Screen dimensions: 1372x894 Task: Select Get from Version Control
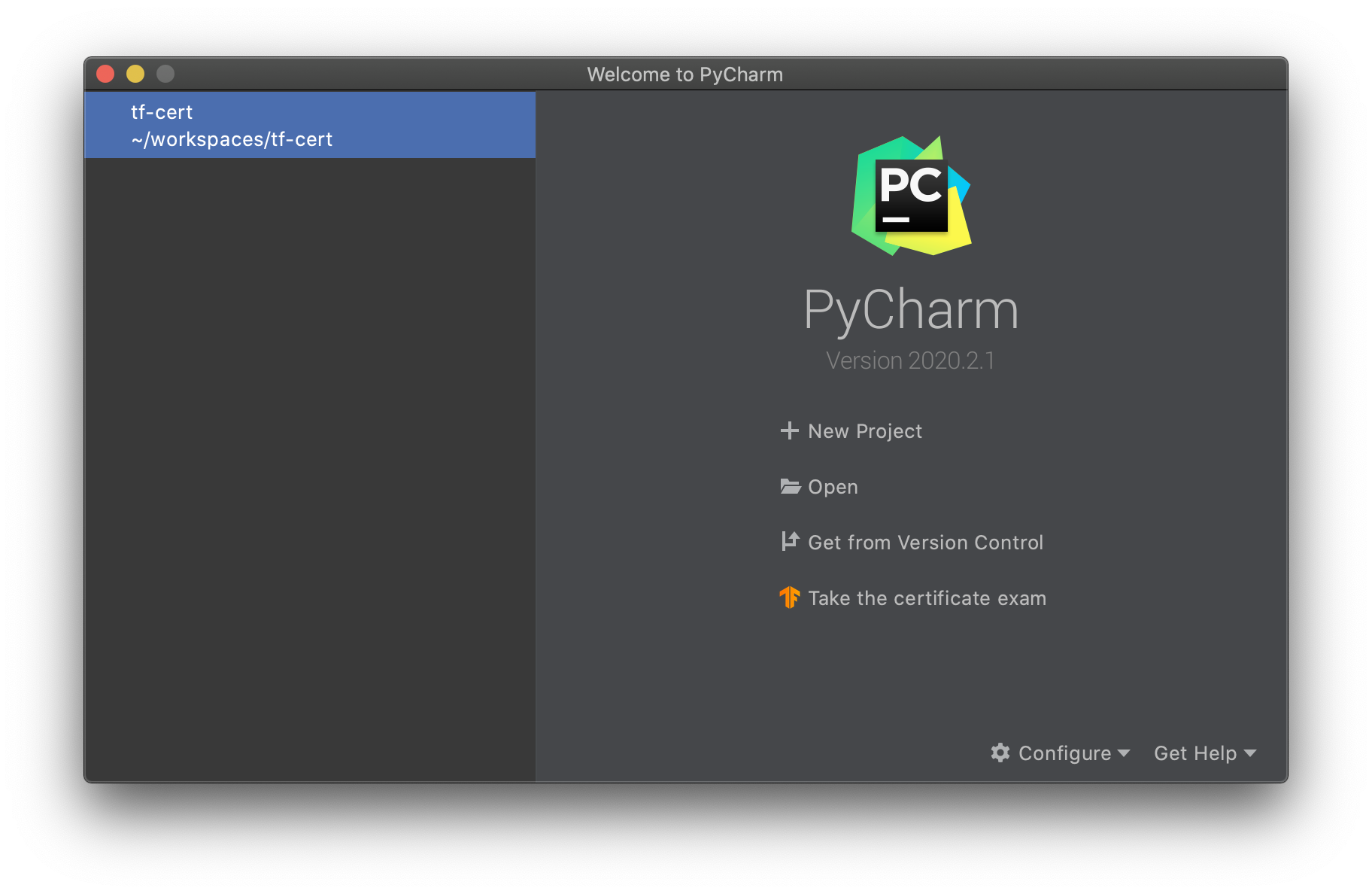(x=912, y=543)
